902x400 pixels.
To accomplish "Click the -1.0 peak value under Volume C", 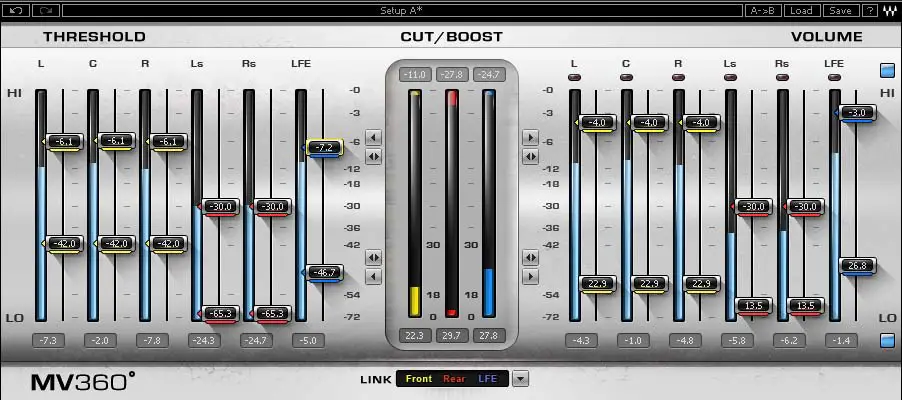I will pos(633,341).
